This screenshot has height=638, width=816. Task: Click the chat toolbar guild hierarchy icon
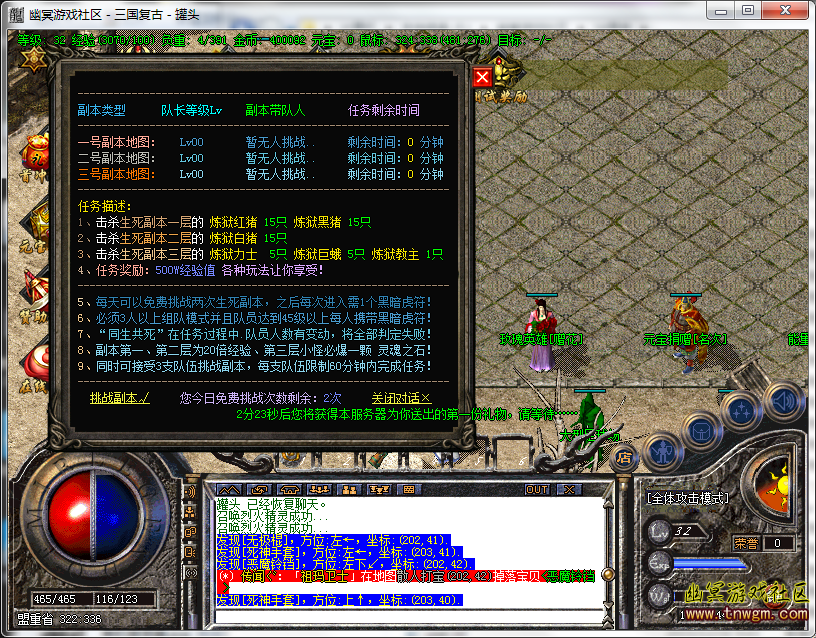379,490
